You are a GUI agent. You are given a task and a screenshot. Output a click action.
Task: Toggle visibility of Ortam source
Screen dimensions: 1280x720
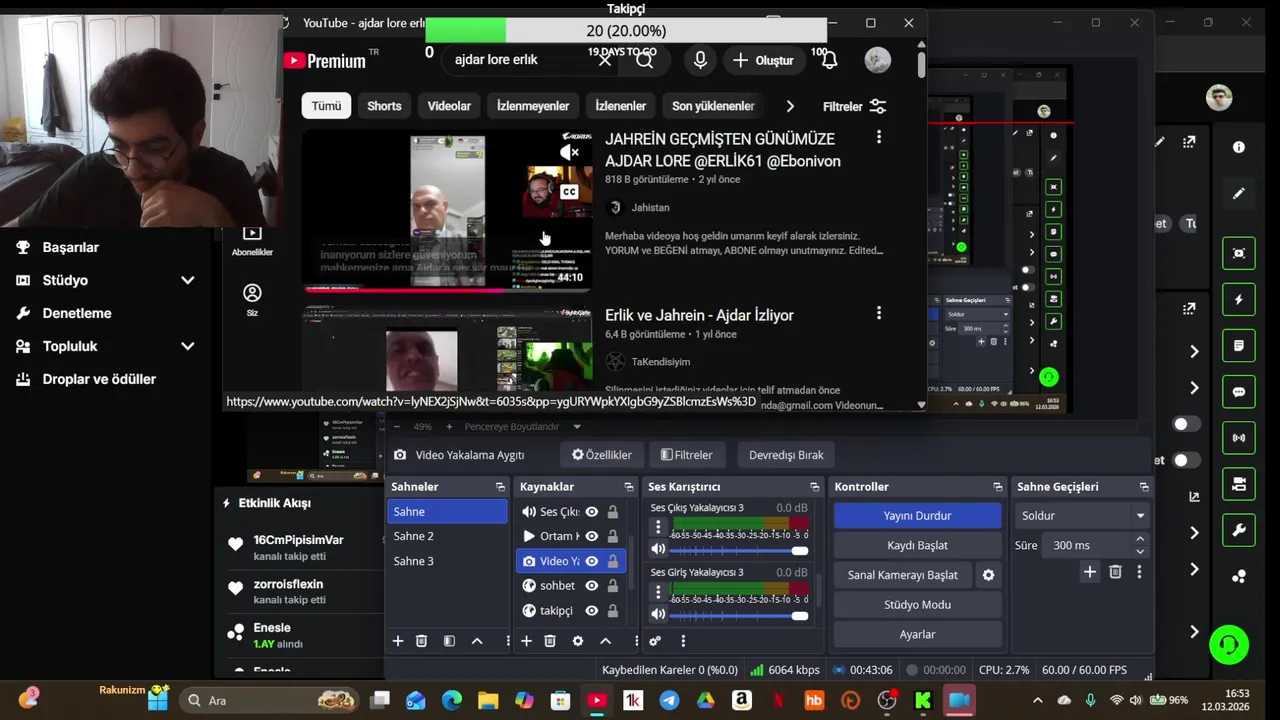tap(592, 536)
